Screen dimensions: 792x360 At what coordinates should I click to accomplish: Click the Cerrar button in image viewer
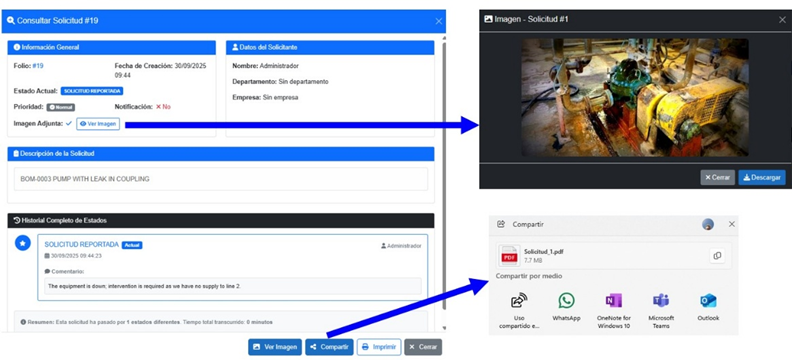(717, 178)
